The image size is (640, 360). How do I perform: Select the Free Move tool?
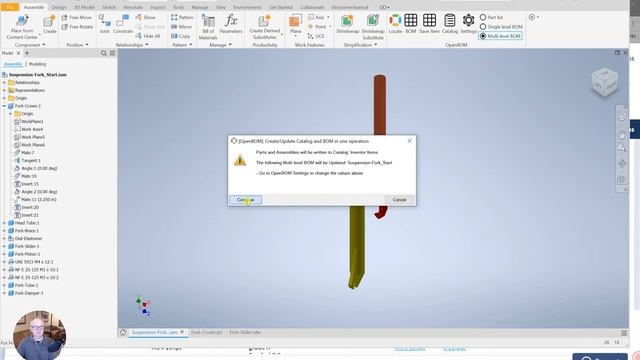(x=77, y=17)
